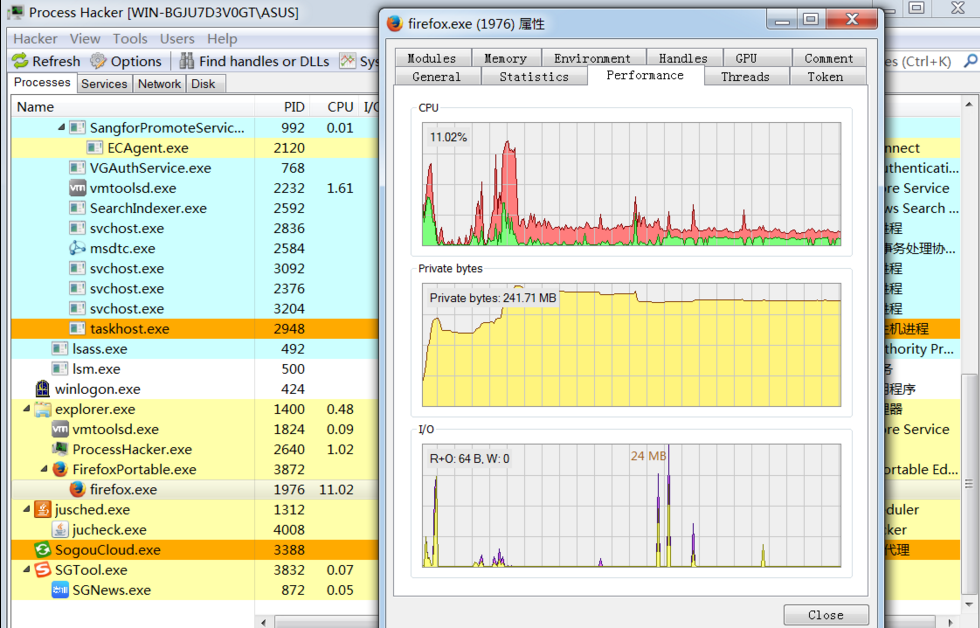The image size is (980, 628).
Task: Click the search box field
Action: (930, 60)
